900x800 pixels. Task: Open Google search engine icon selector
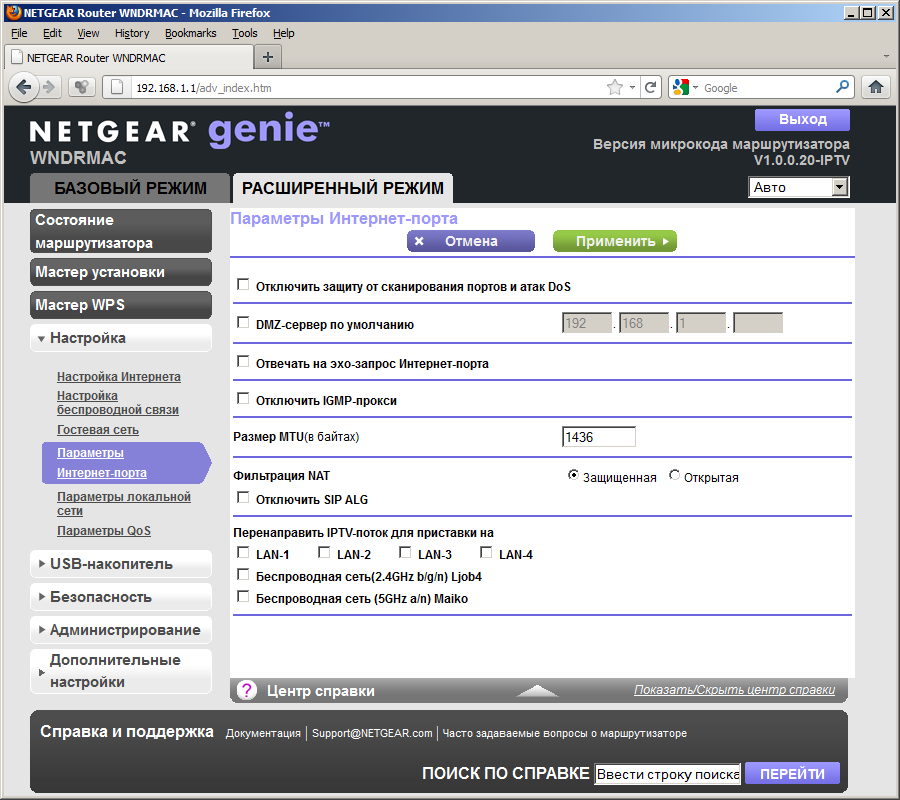[685, 88]
